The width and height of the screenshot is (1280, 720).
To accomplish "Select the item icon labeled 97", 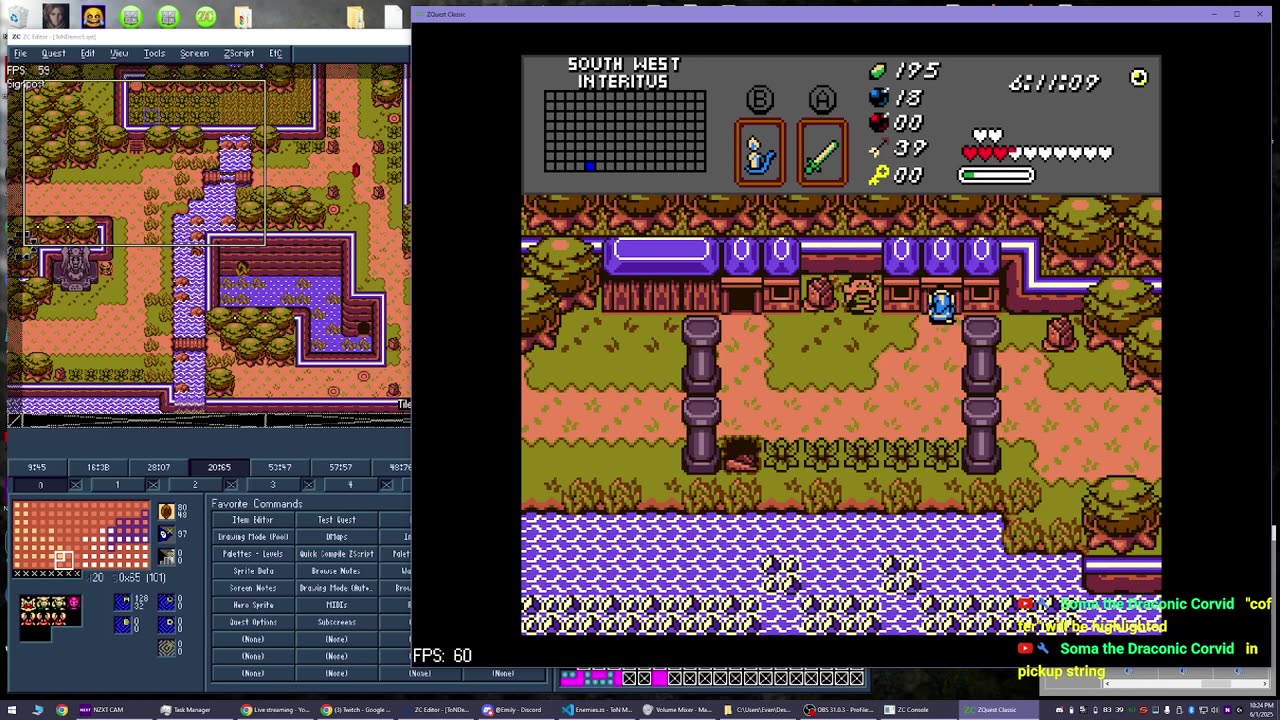I will (x=166, y=534).
